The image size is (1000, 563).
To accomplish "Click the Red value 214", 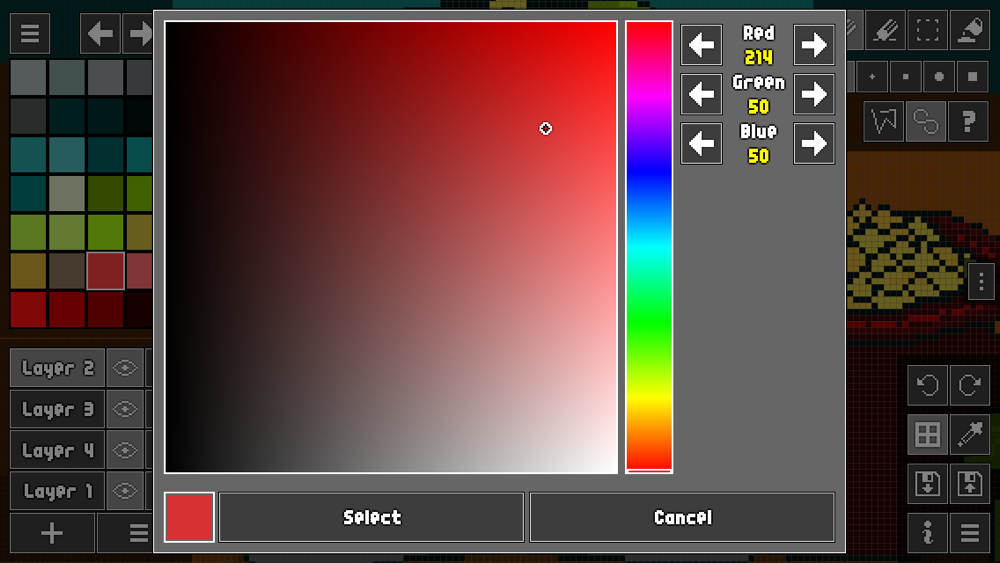I will click(x=758, y=57).
